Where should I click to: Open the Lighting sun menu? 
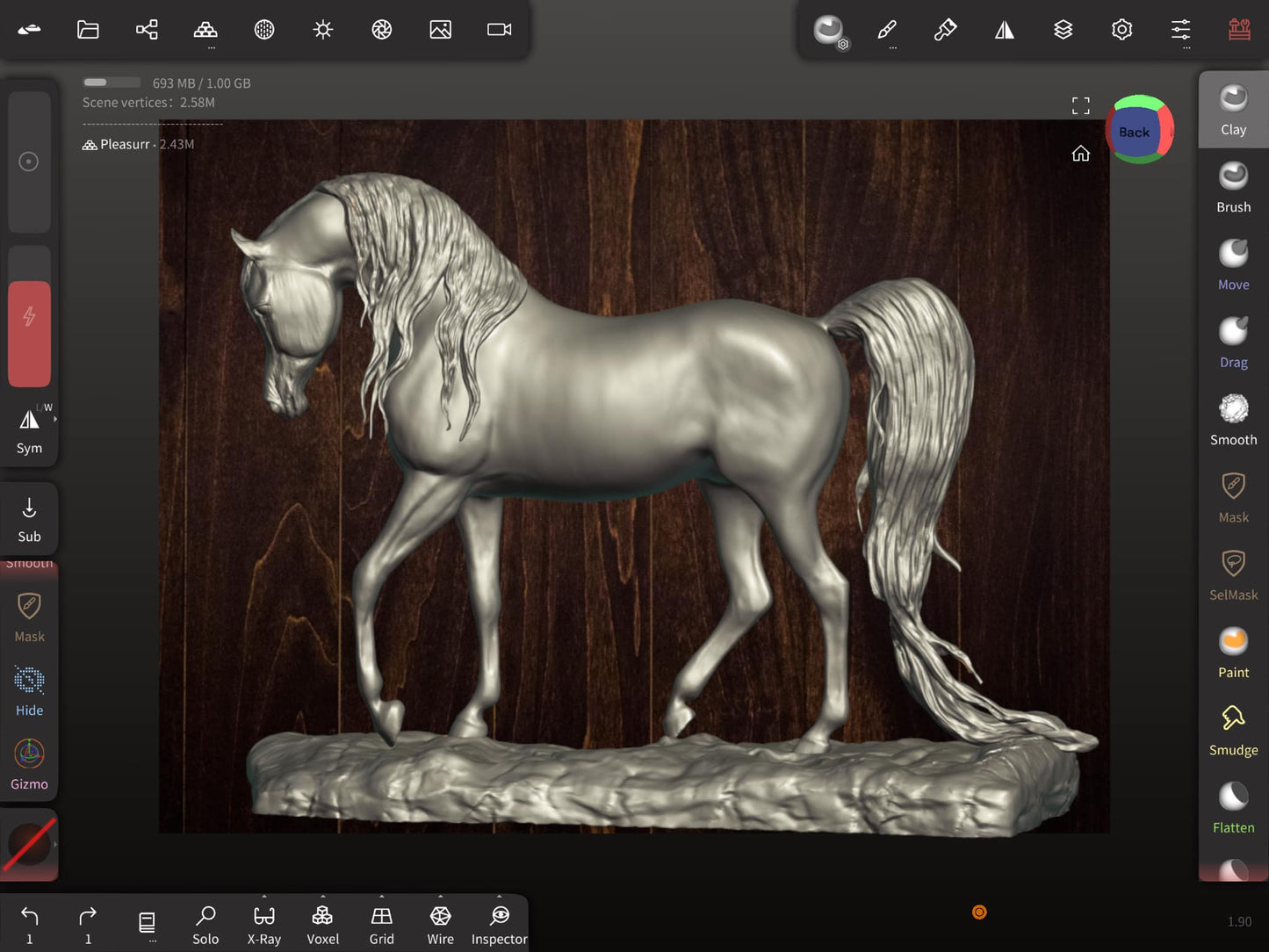pyautogui.click(x=323, y=29)
